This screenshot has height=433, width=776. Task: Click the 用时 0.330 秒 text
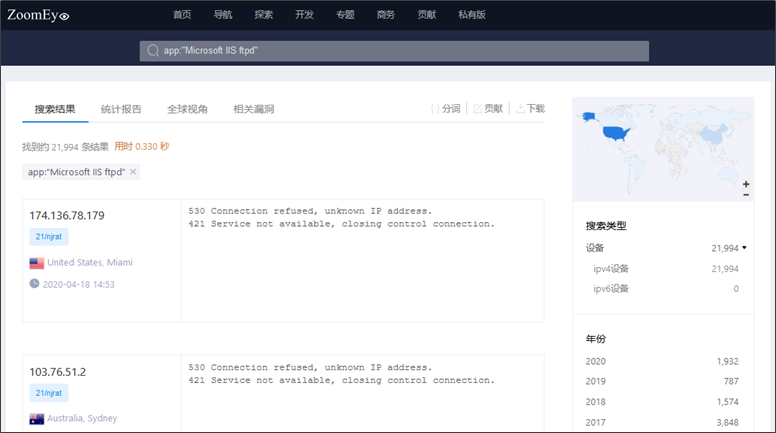point(142,146)
